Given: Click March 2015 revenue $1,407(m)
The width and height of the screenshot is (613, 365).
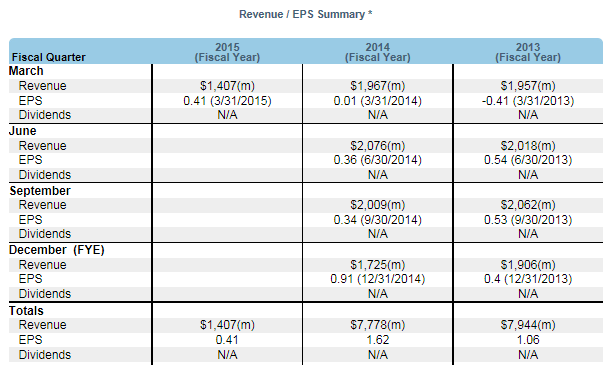Looking at the screenshot, I should click(227, 86).
